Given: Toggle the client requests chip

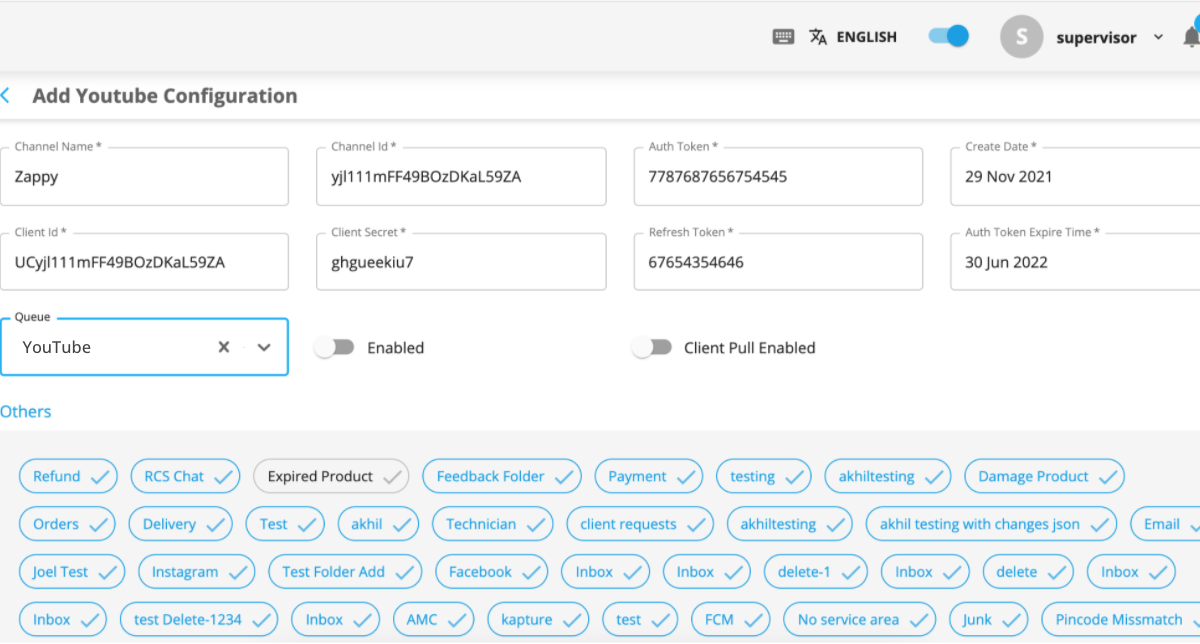Looking at the screenshot, I should [640, 524].
